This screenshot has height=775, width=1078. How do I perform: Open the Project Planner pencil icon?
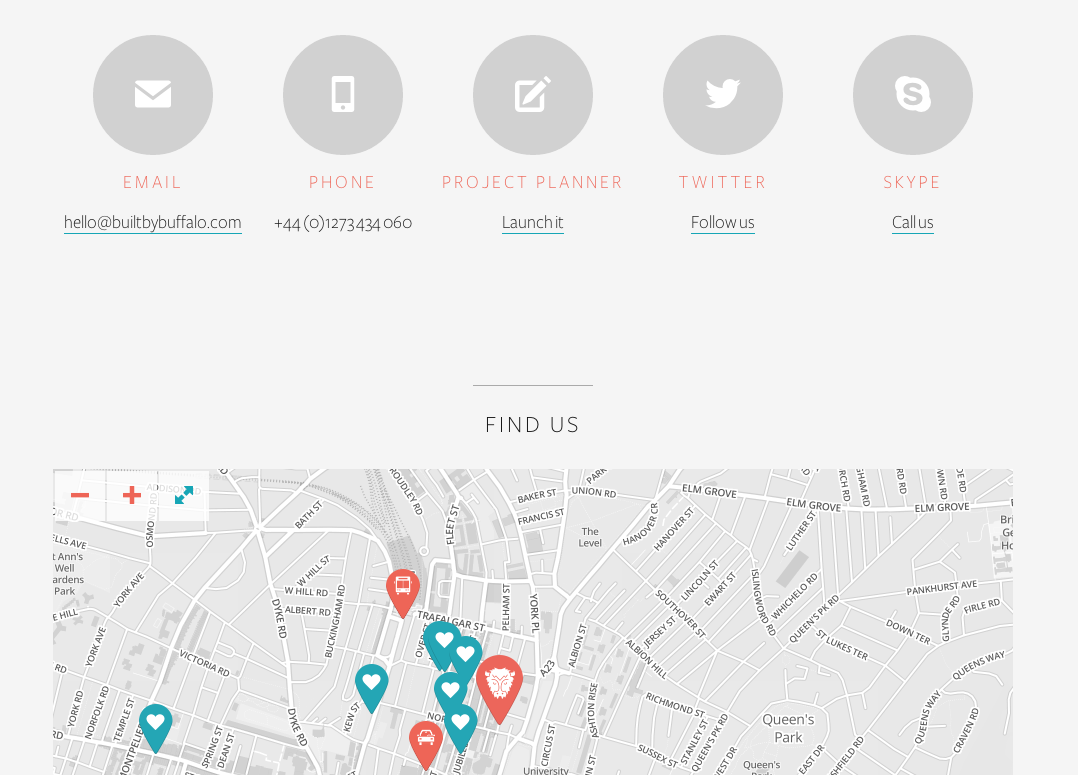pyautogui.click(x=533, y=95)
